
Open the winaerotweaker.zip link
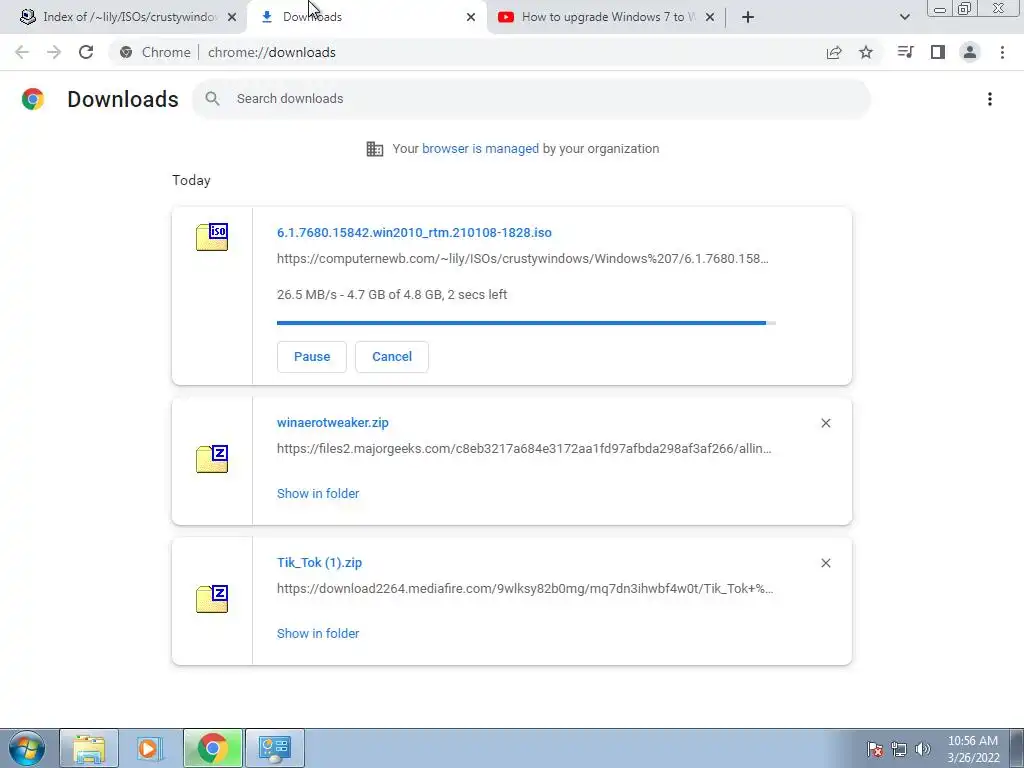[332, 423]
